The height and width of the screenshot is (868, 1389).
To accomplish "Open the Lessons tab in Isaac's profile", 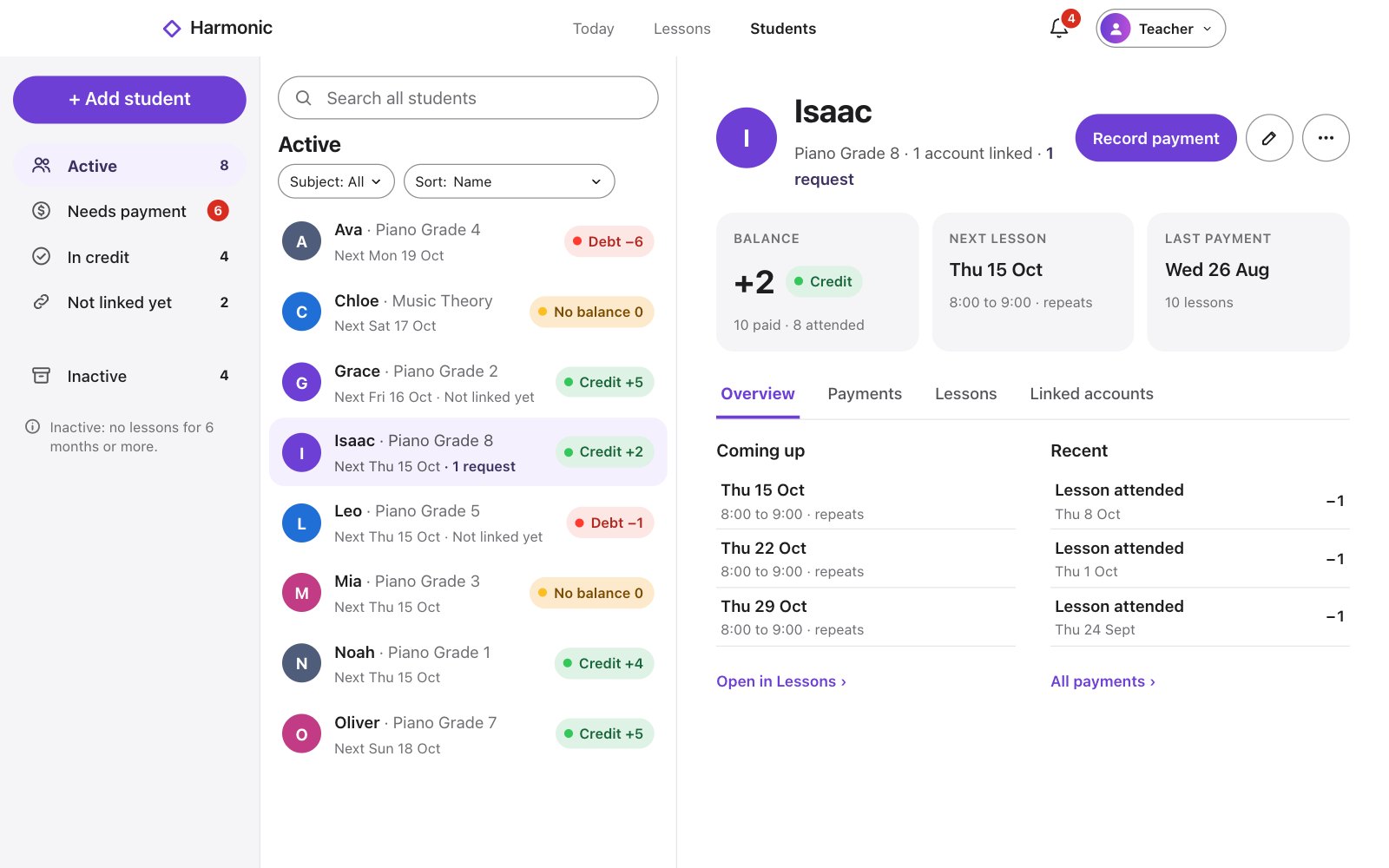I will pos(965,394).
